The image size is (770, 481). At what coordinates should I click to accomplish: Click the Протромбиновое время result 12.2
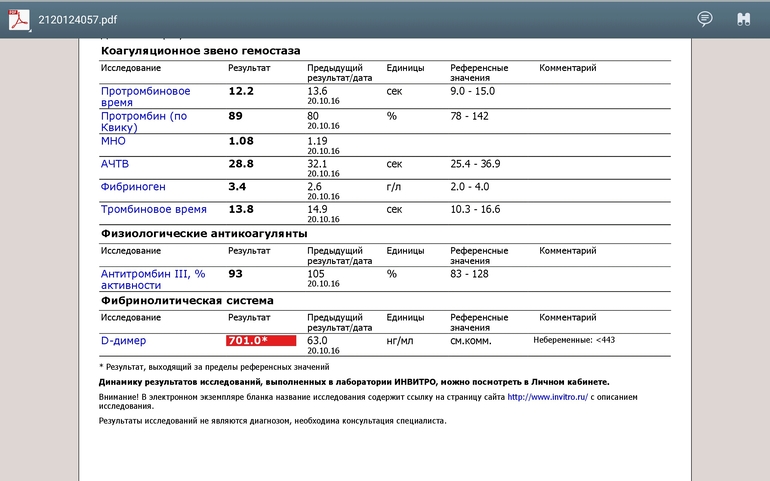[241, 91]
